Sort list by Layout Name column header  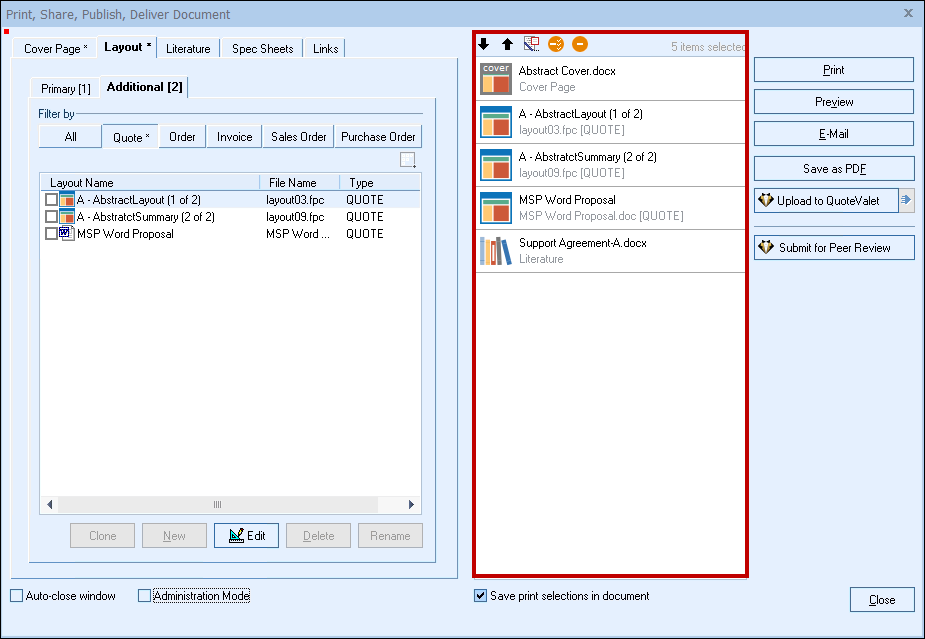point(82,183)
